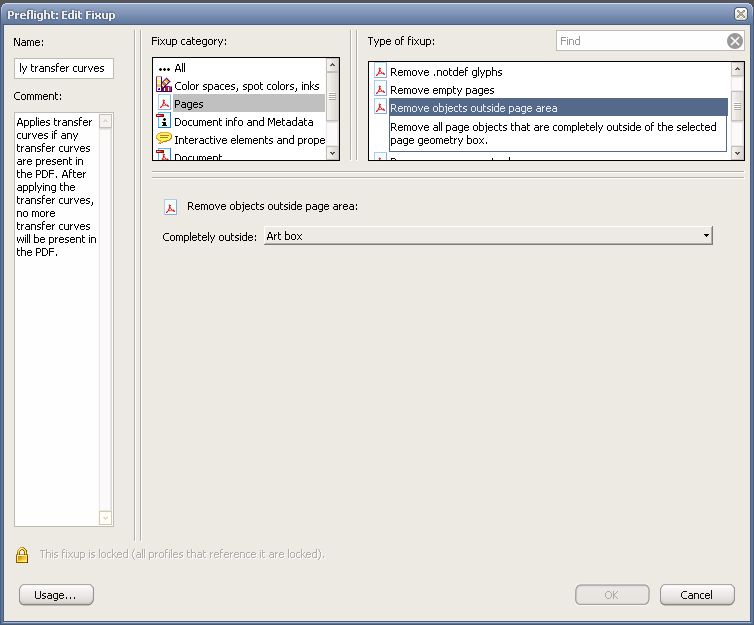Click the Name input field

64,68
